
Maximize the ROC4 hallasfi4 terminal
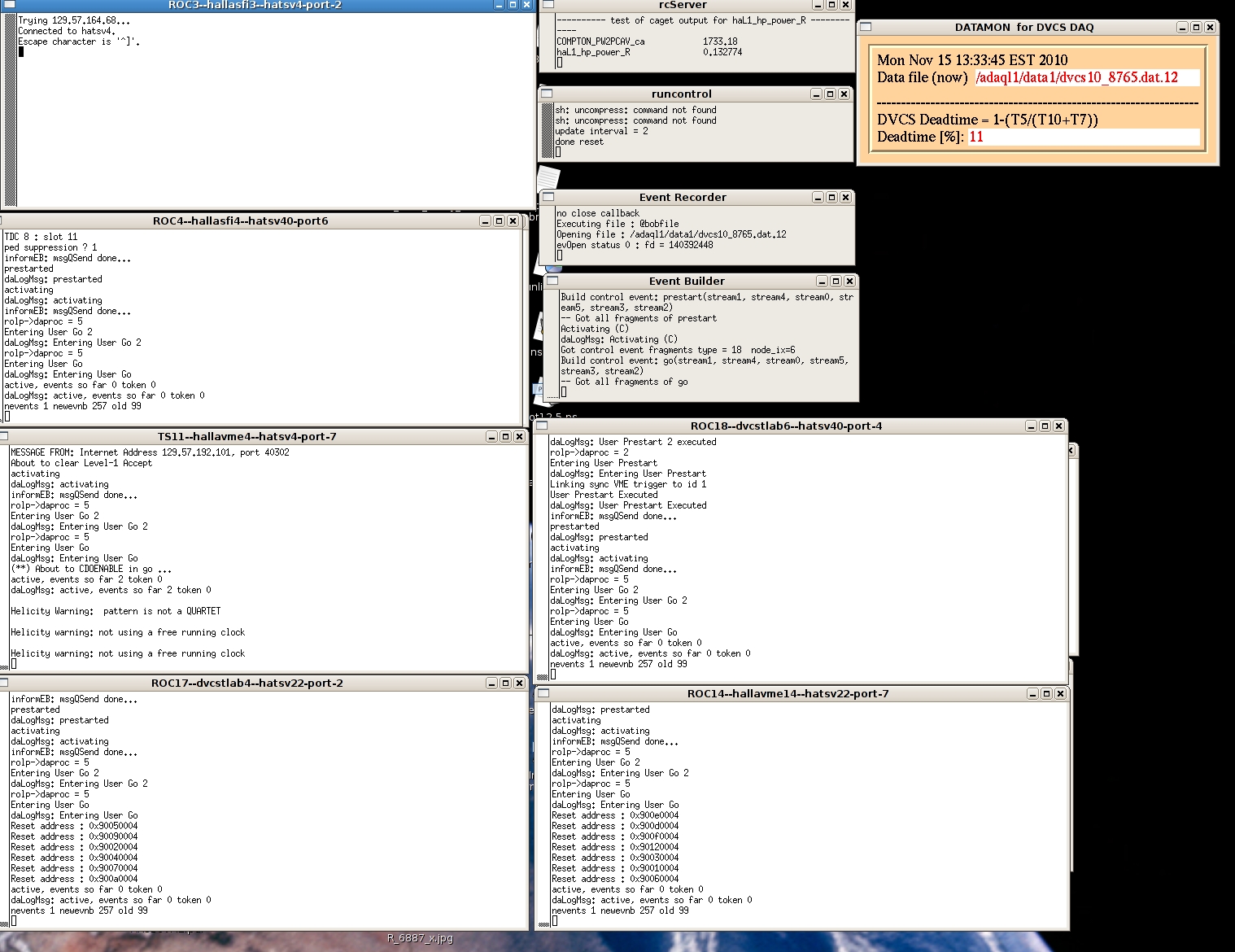(499, 221)
